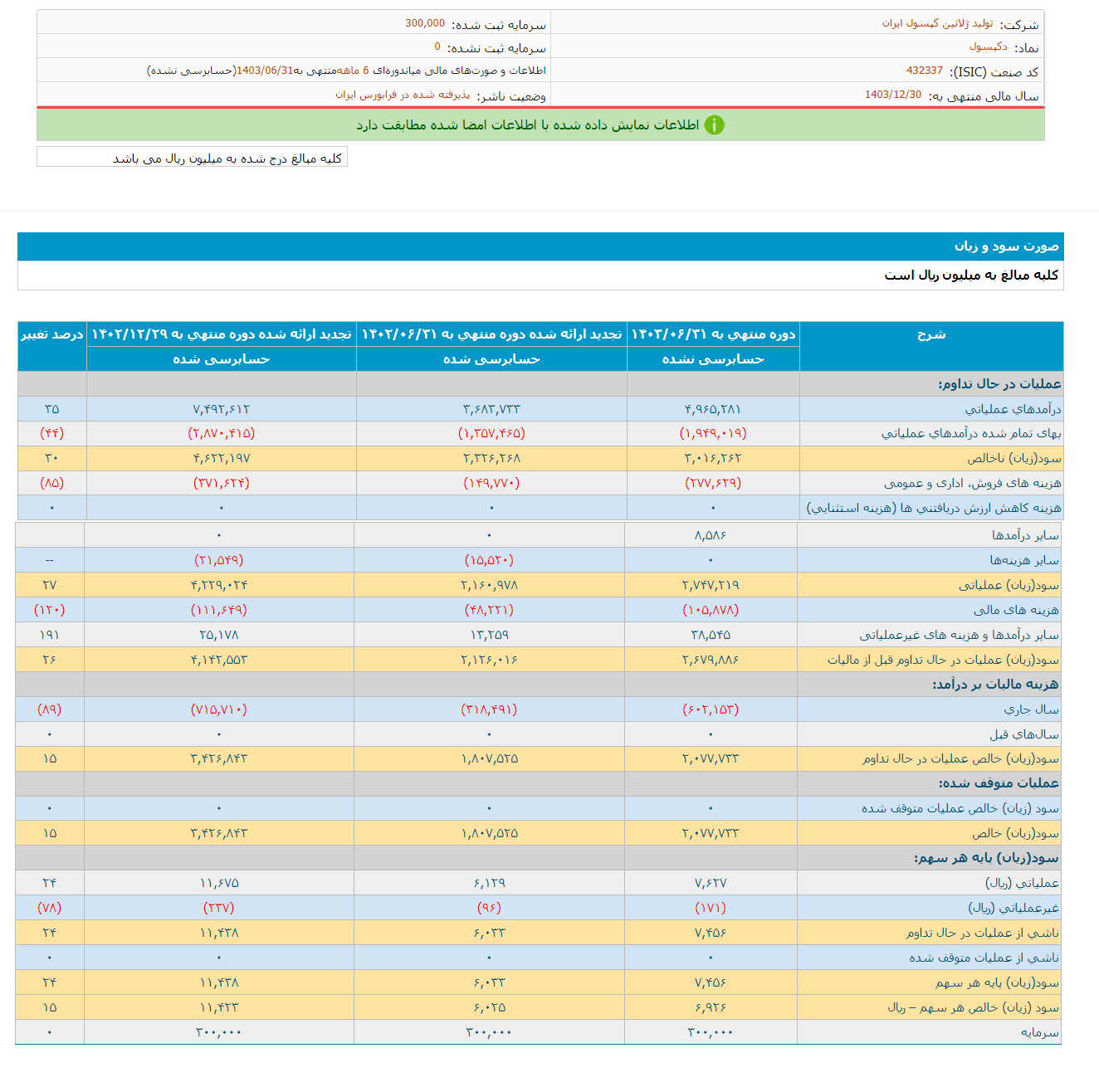Select the registered capital value 300,000

(x=426, y=22)
